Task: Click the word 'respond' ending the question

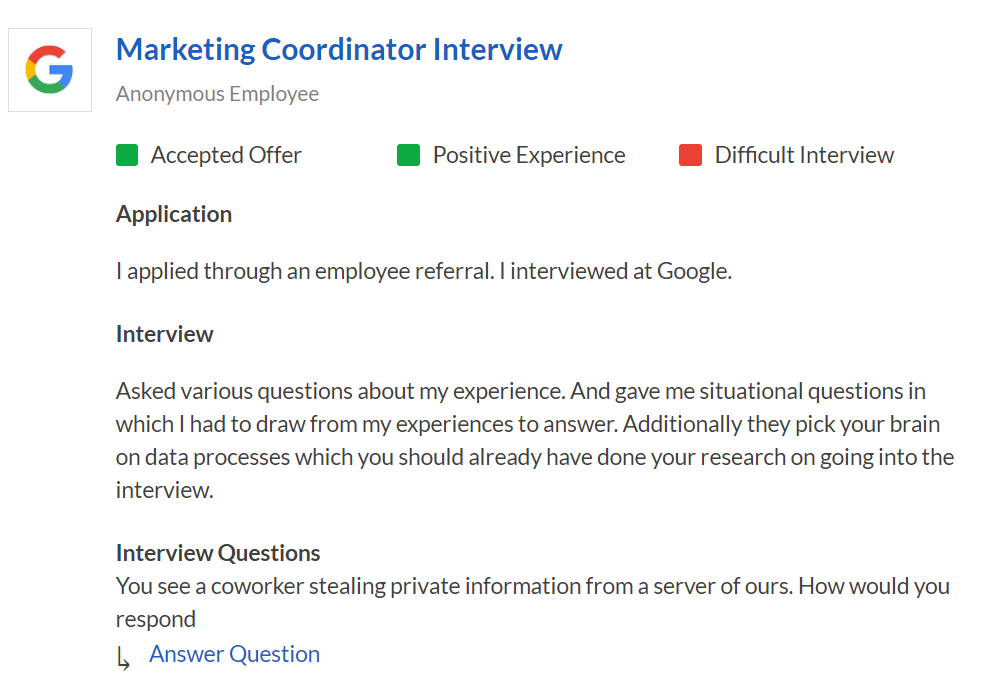Action: pyautogui.click(x=156, y=619)
